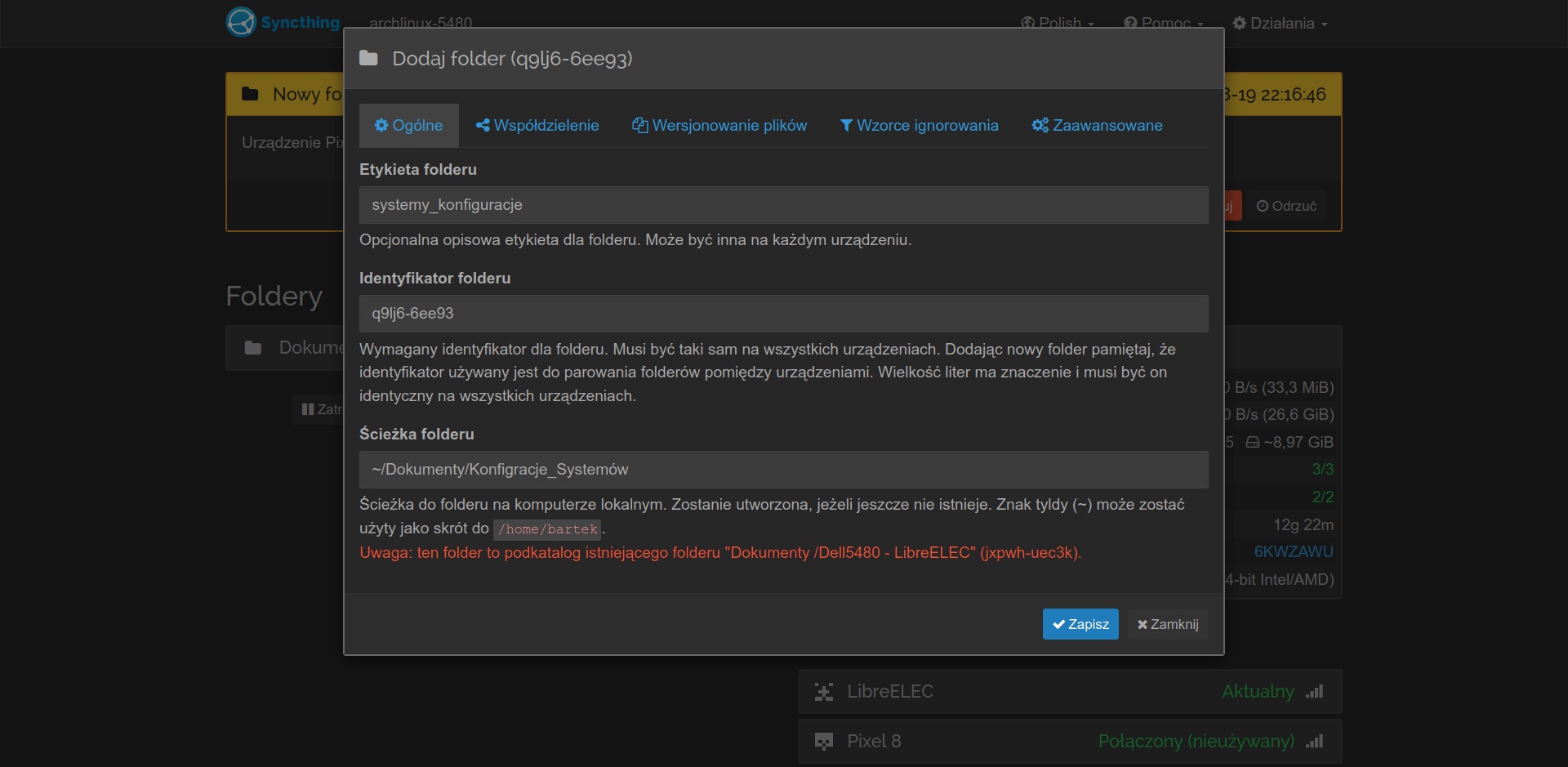Open the Pomoc help dropdown
Image resolution: width=1568 pixels, height=767 pixels.
click(x=1164, y=23)
